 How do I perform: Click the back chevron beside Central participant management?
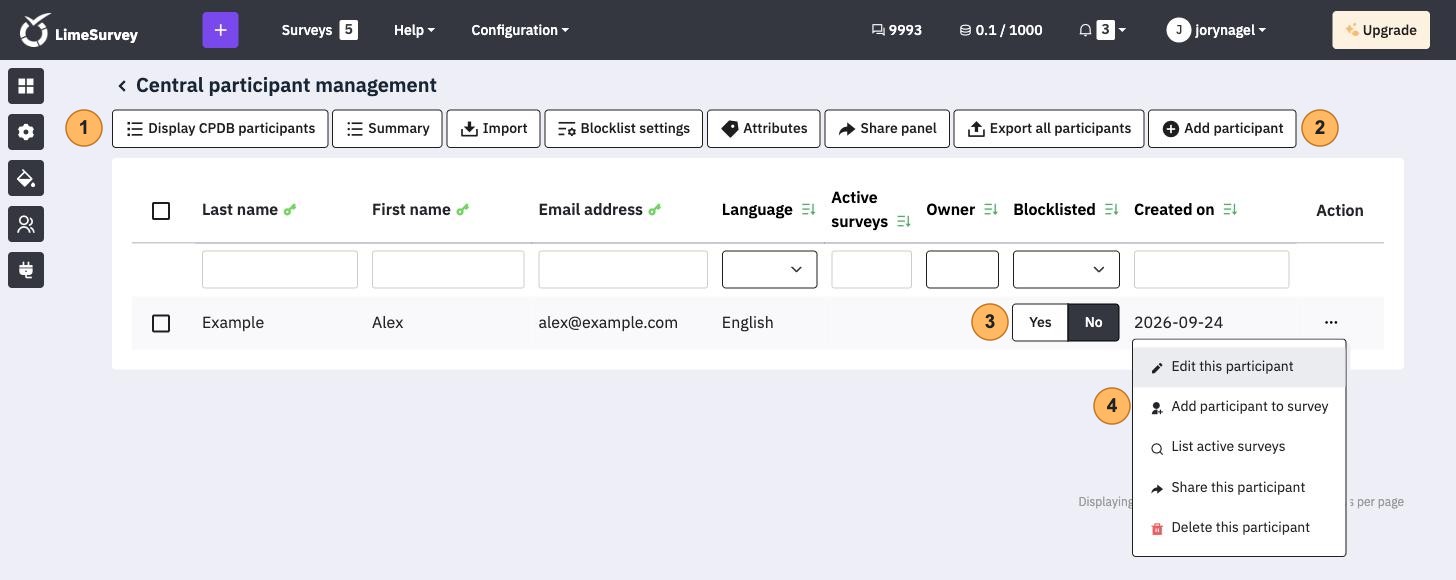[x=122, y=86]
